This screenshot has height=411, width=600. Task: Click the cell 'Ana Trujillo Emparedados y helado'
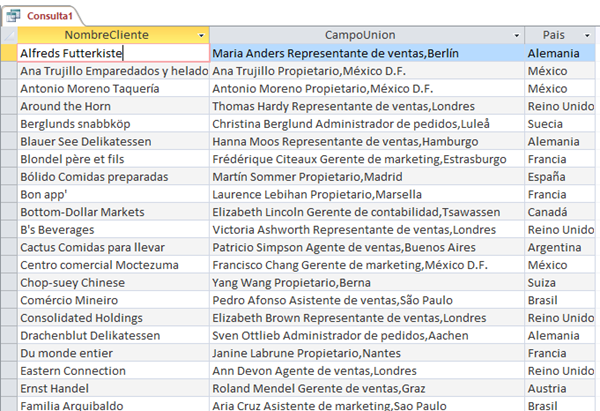click(113, 71)
